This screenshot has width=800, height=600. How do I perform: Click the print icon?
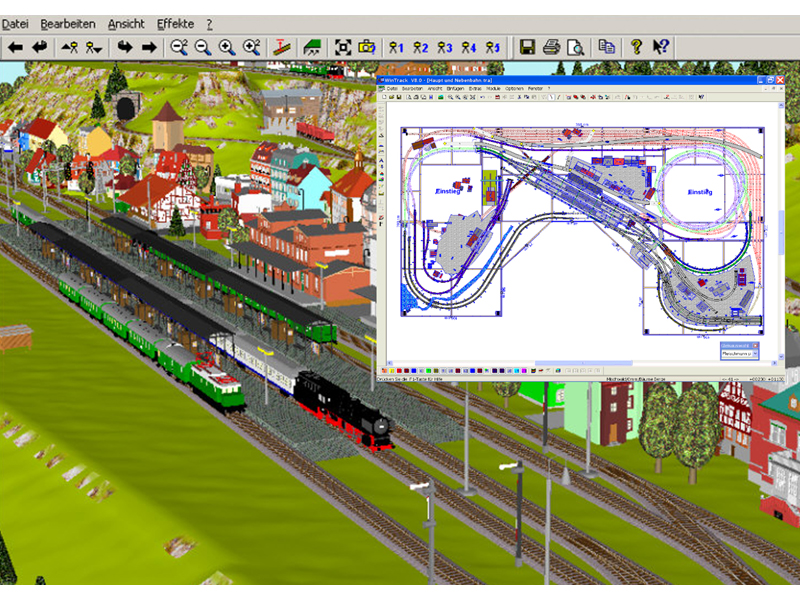pos(551,46)
